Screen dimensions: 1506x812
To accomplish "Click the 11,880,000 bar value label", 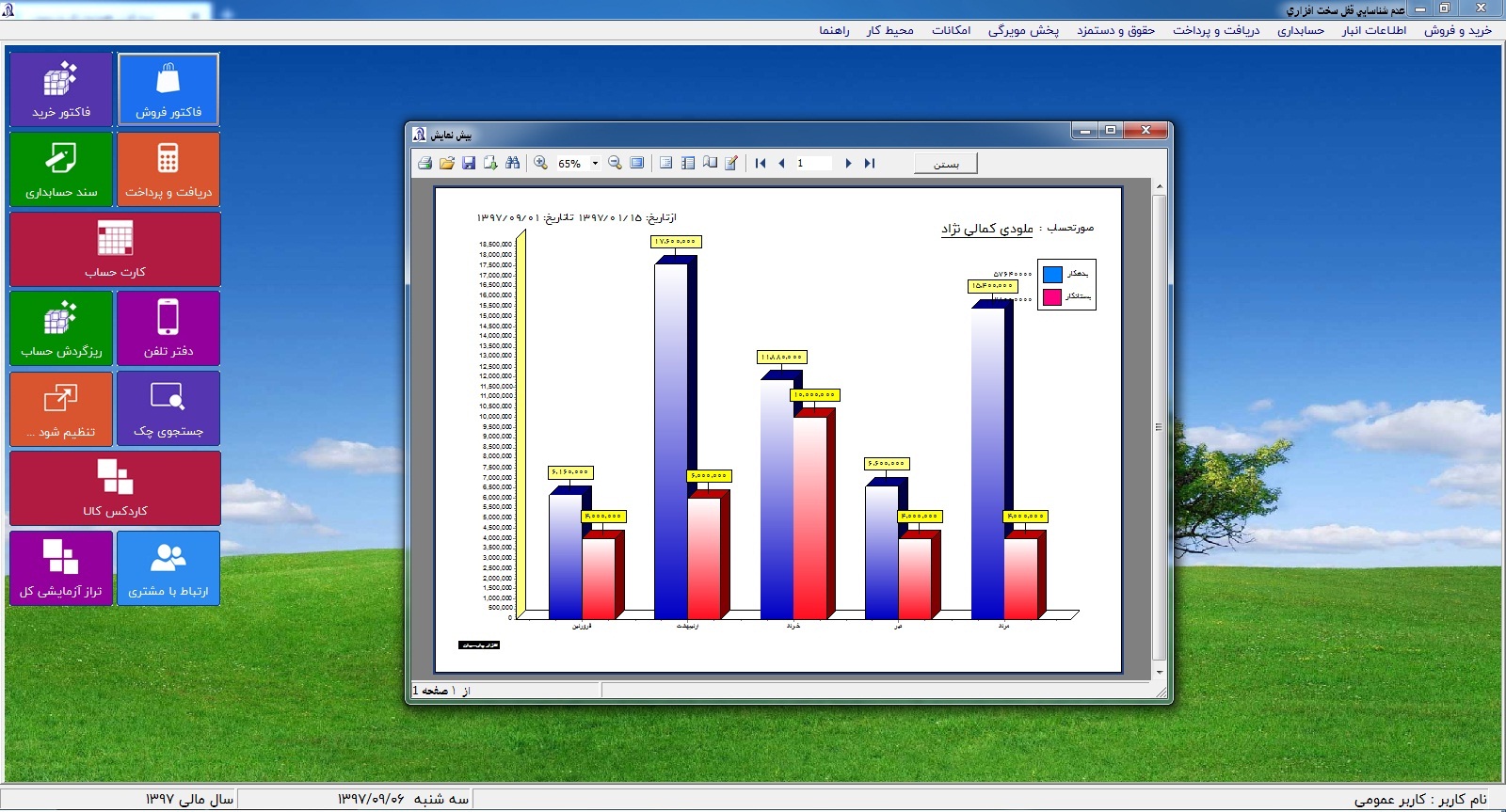I will [x=782, y=358].
